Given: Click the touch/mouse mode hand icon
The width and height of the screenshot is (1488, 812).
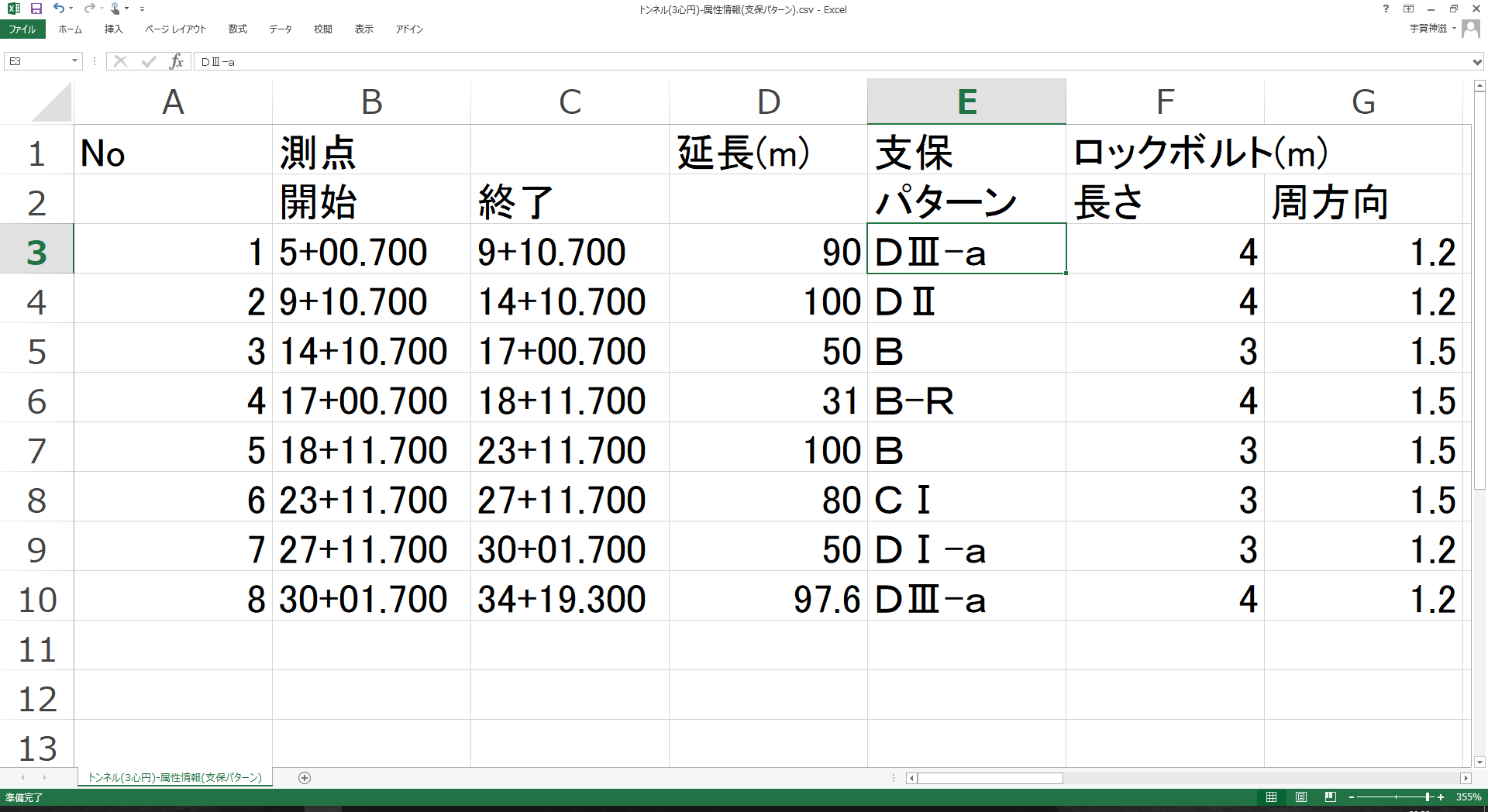Looking at the screenshot, I should point(115,9).
